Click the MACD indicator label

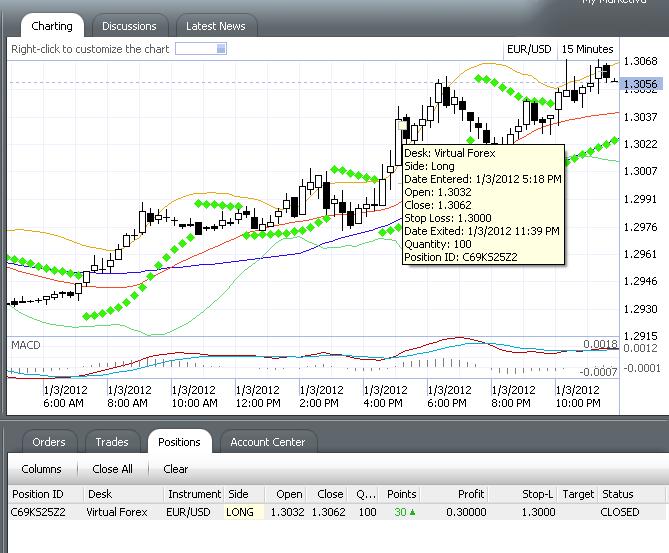pos(26,345)
